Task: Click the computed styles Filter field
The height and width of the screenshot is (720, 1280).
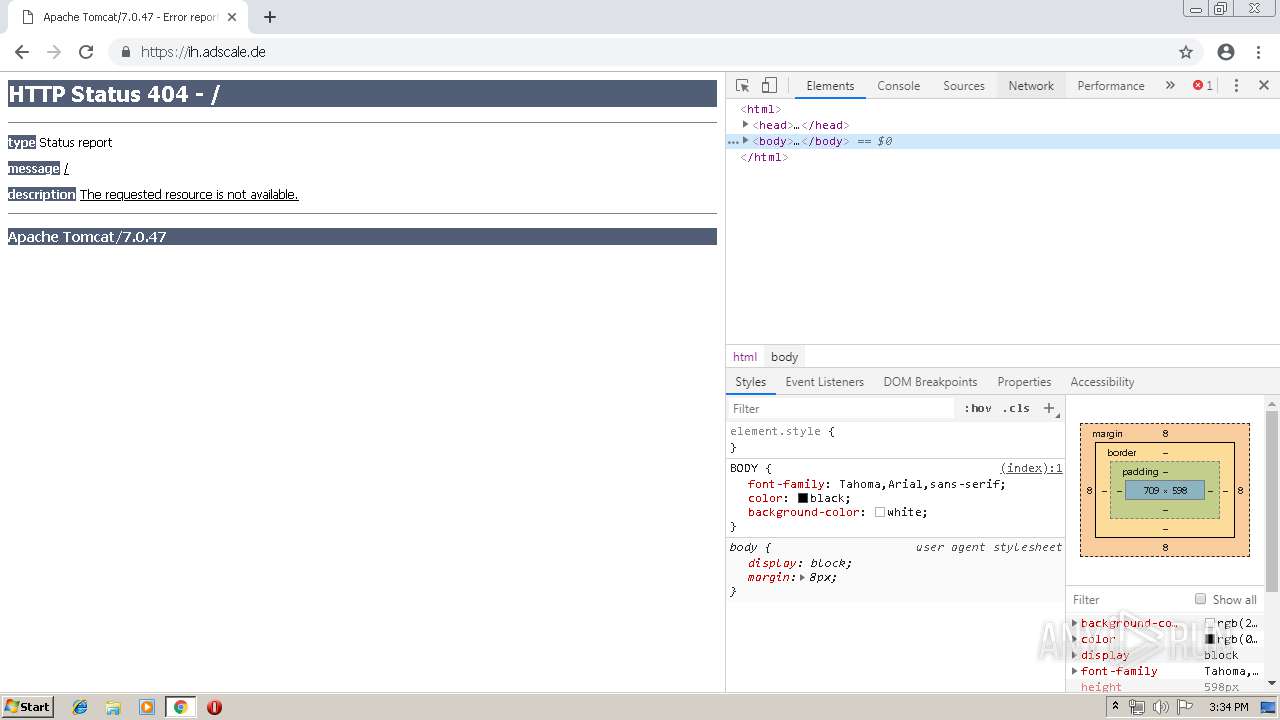Action: click(1130, 599)
